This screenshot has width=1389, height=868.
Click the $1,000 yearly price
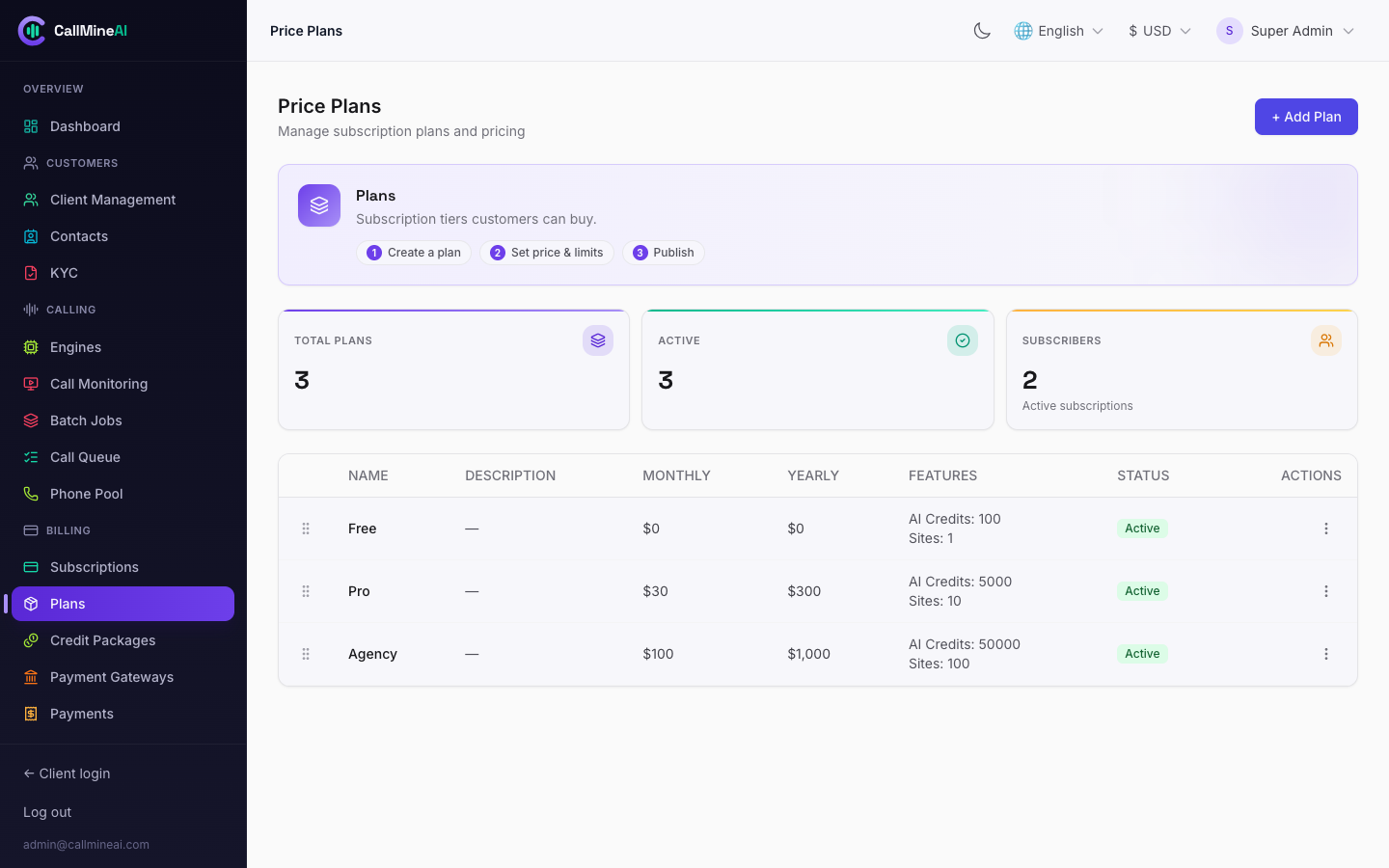pos(808,654)
